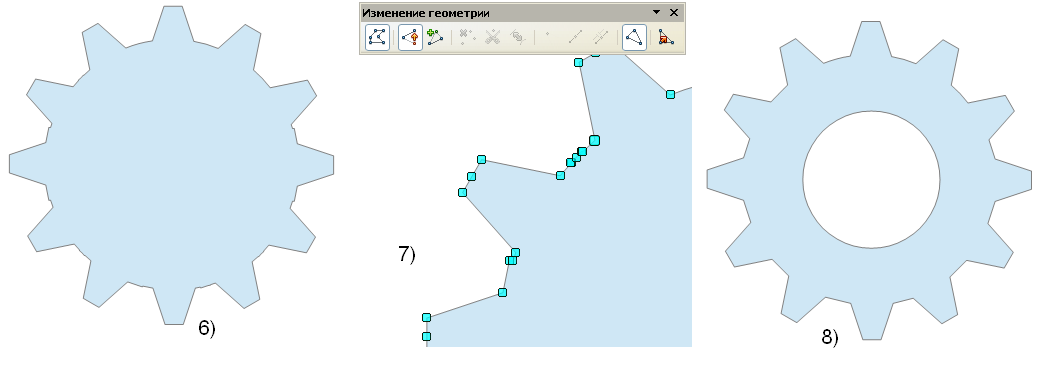Select the Move Points tool

pyautogui.click(x=410, y=37)
